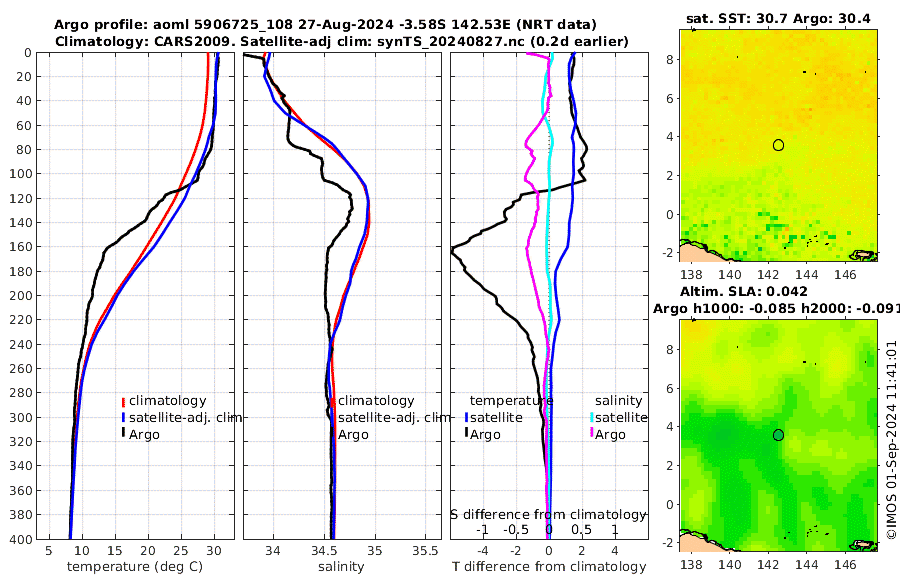This screenshot has height=580, width=900.
Task: Click the salinity tick label '35.5'
Action: point(425,551)
